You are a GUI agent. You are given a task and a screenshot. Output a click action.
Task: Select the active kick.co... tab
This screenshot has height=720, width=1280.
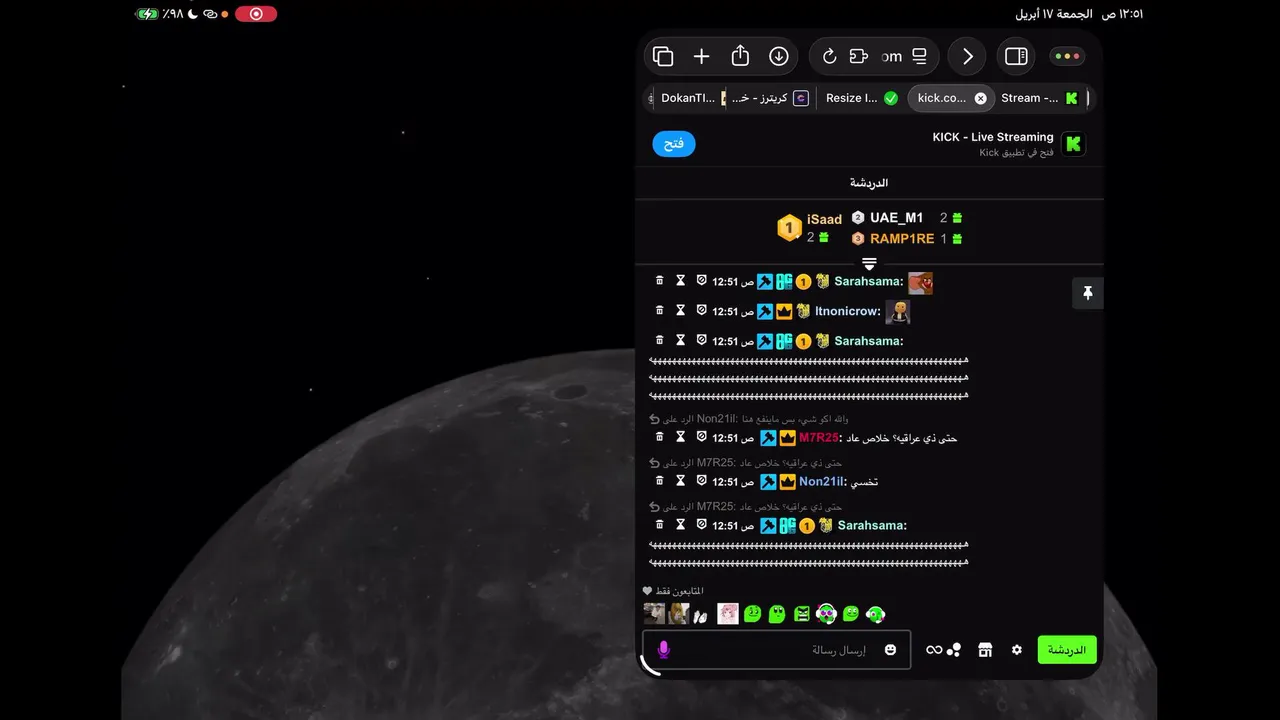pyautogui.click(x=941, y=98)
